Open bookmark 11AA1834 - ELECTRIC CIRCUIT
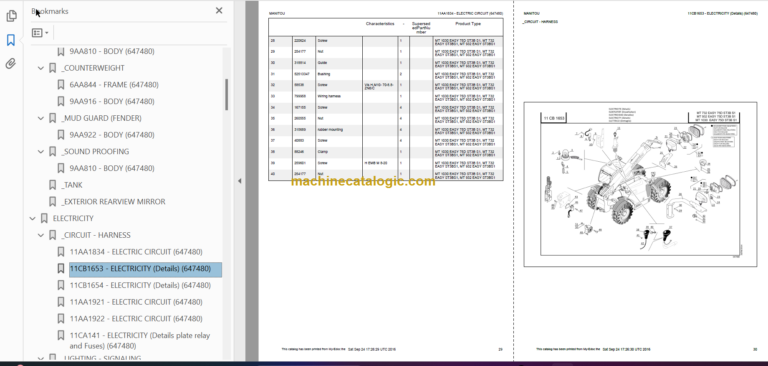 pyautogui.click(x=136, y=252)
